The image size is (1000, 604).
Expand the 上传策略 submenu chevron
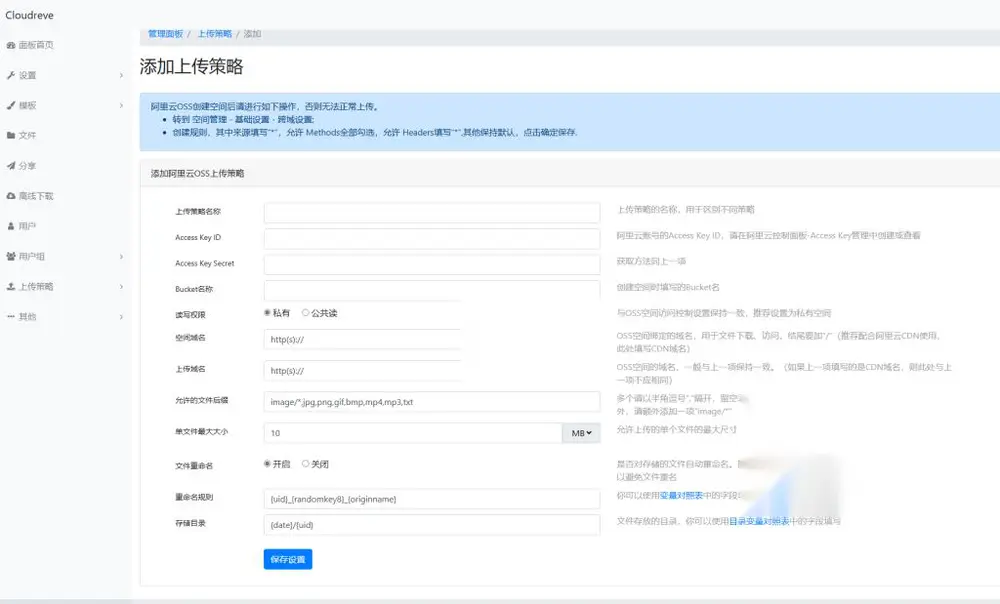(121, 286)
